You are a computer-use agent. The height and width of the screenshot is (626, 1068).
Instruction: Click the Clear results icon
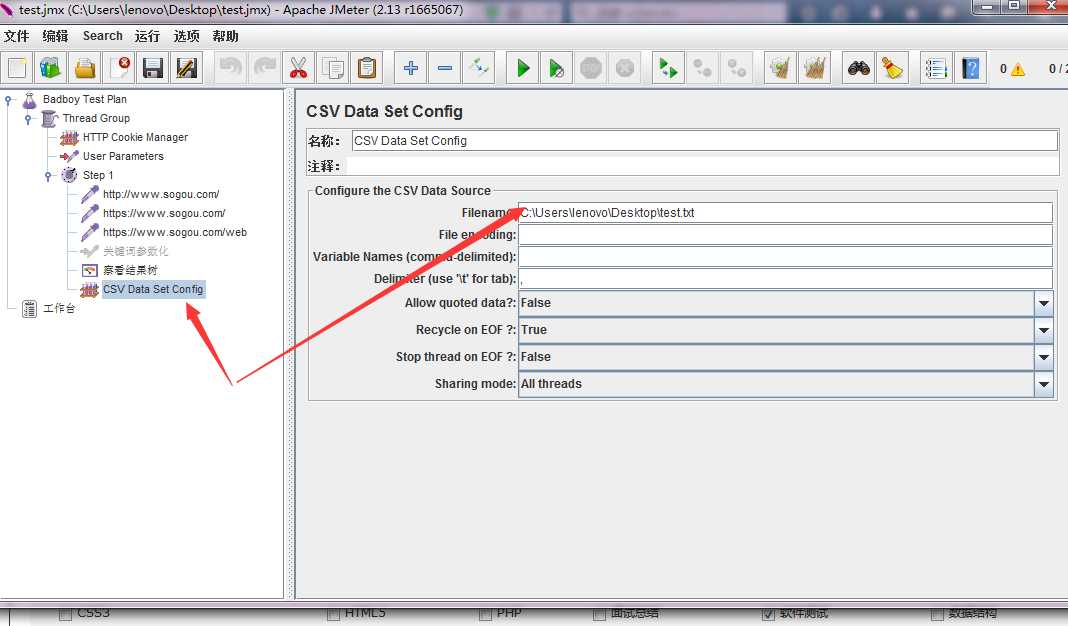tap(781, 68)
